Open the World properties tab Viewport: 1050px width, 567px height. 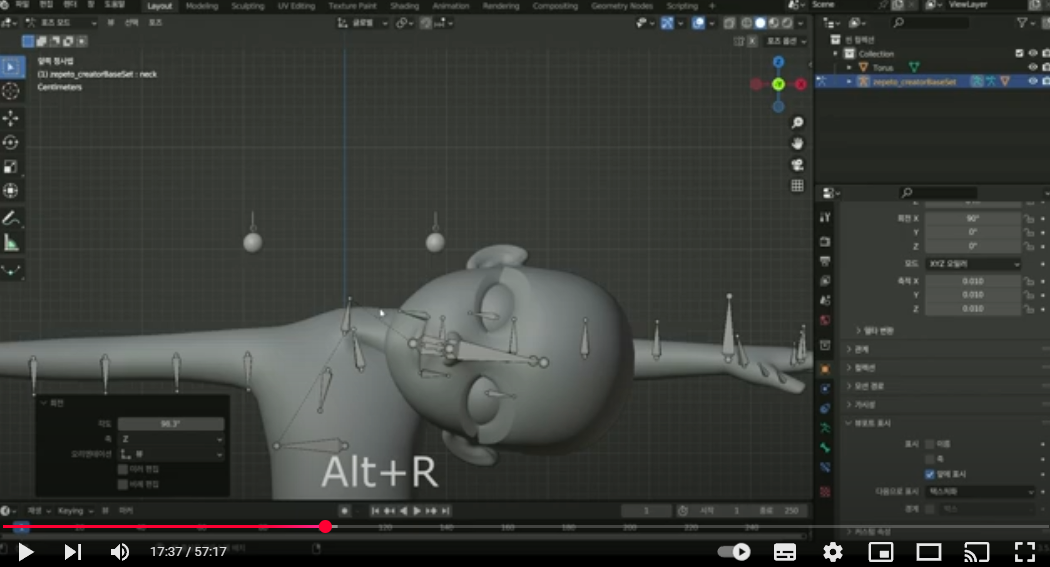click(825, 320)
